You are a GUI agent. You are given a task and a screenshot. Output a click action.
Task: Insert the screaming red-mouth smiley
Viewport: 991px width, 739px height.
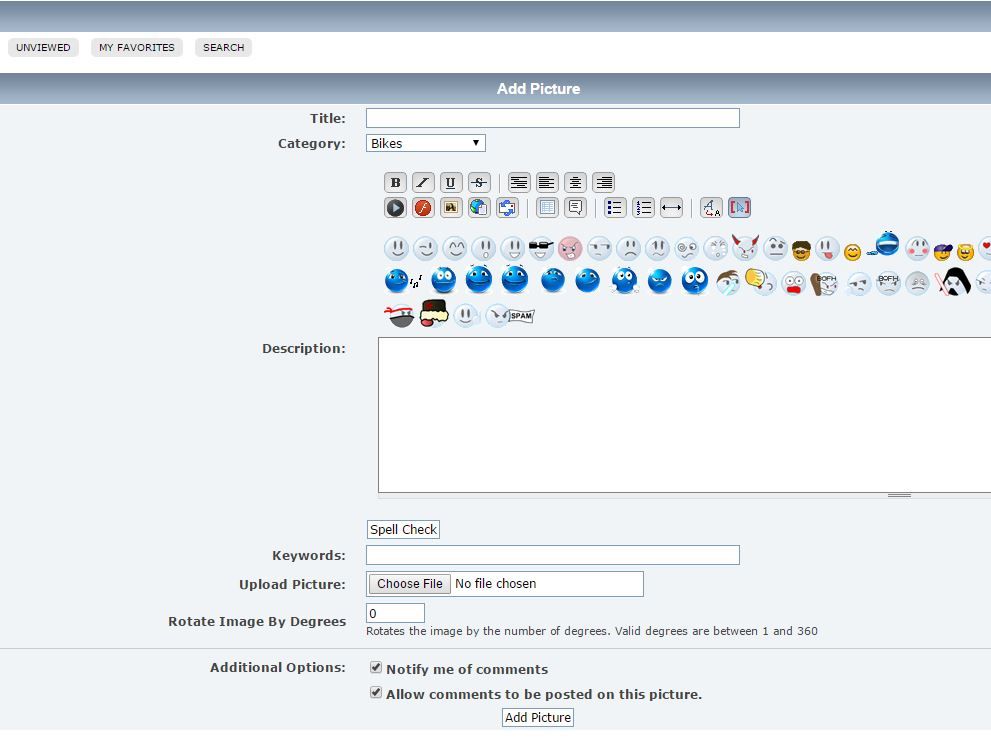pos(793,283)
